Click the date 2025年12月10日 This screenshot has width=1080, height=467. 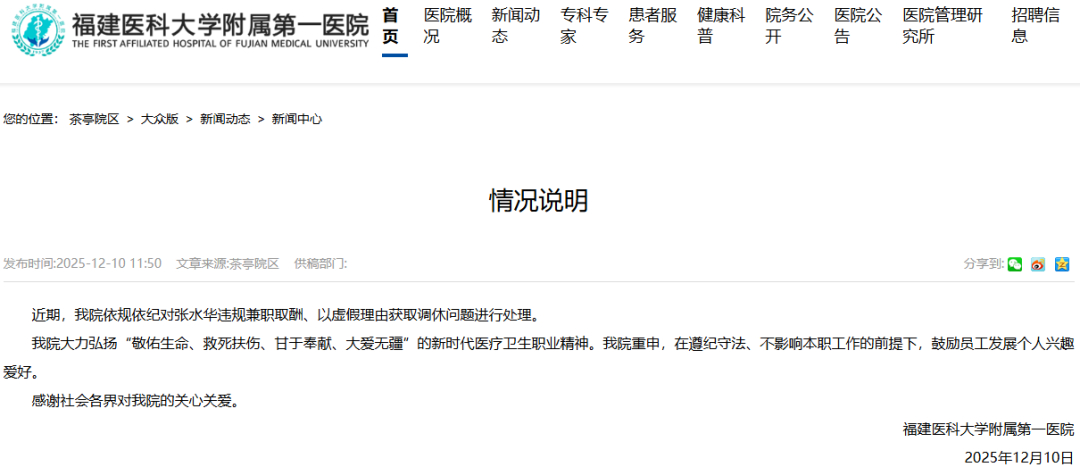click(1019, 457)
